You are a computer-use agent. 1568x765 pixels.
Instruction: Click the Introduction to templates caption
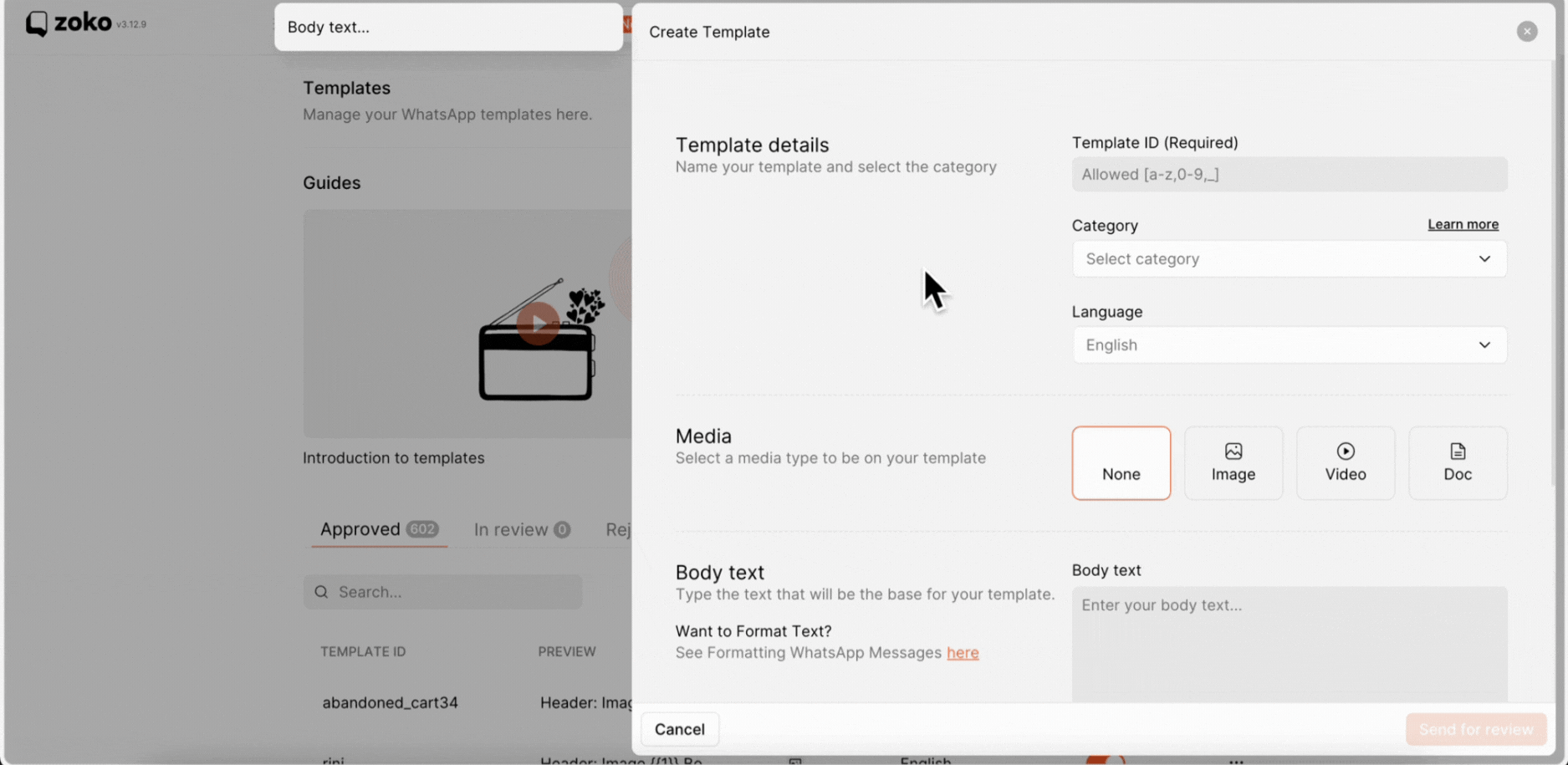393,458
